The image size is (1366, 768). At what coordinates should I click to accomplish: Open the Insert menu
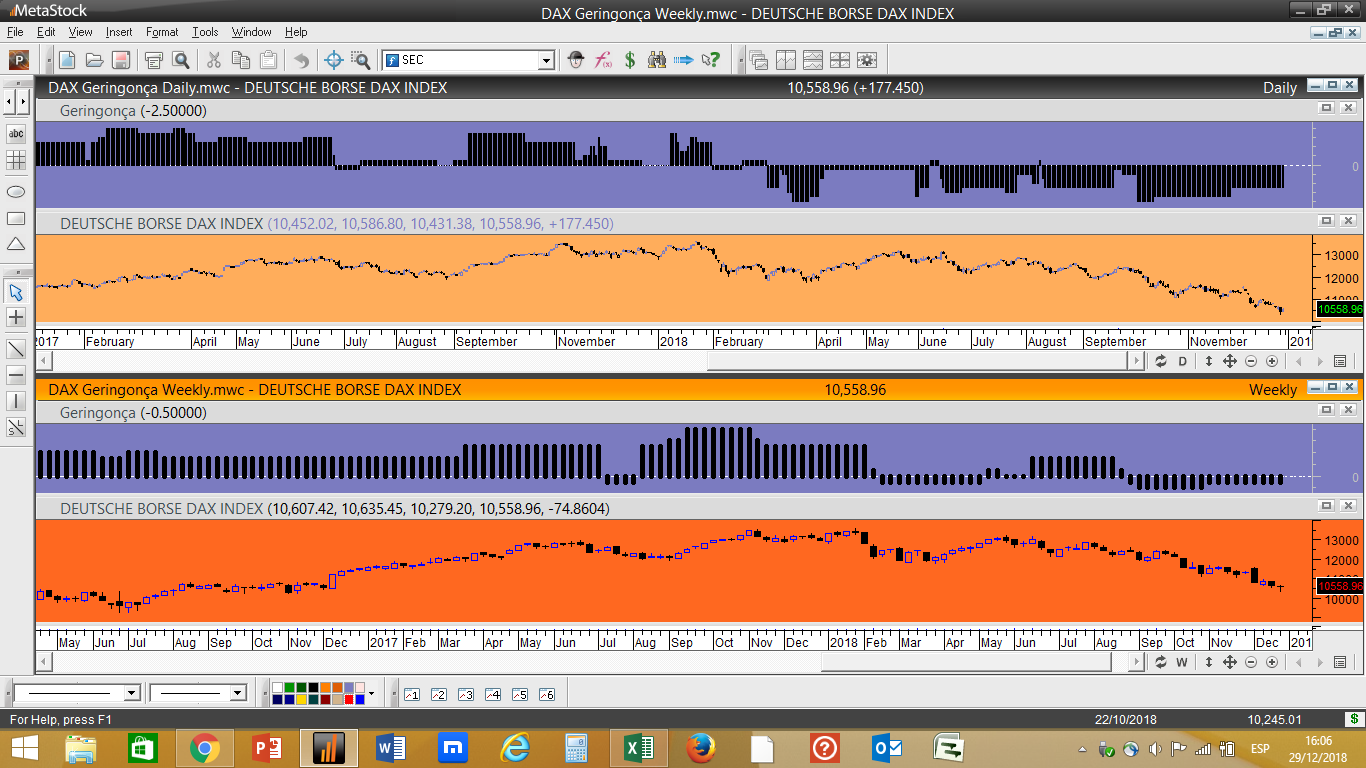click(118, 32)
